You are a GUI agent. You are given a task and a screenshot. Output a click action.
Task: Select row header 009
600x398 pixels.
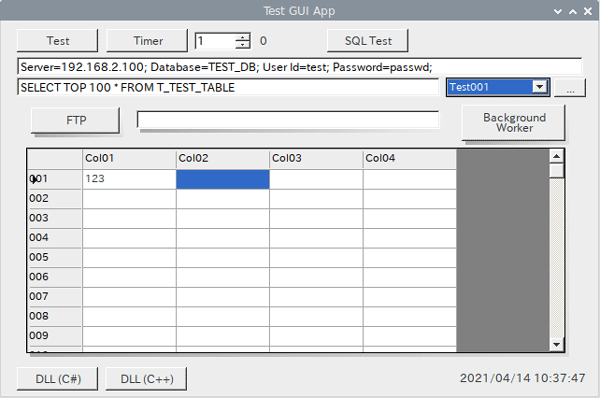pyautogui.click(x=55, y=336)
